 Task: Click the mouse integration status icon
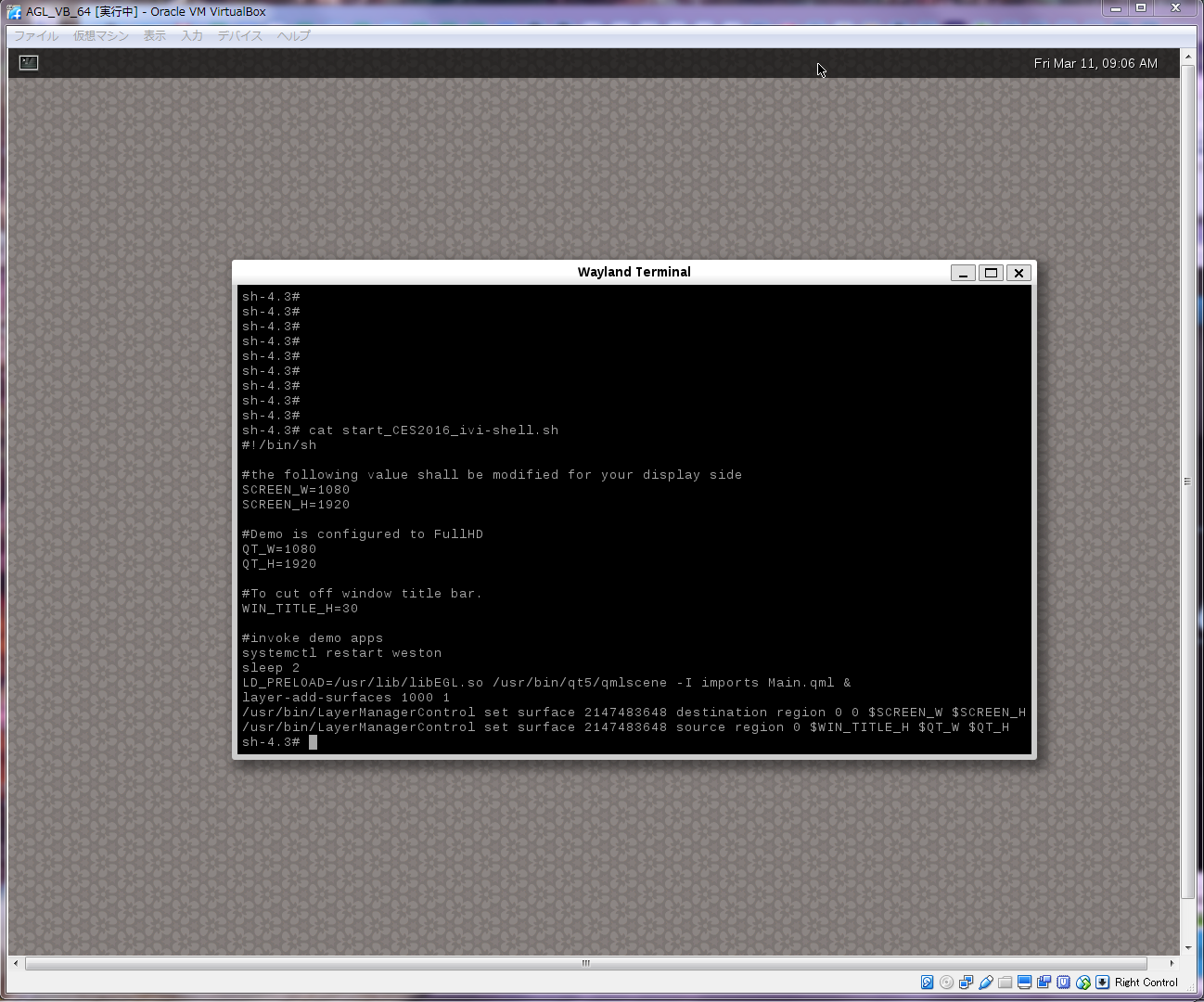click(1083, 982)
